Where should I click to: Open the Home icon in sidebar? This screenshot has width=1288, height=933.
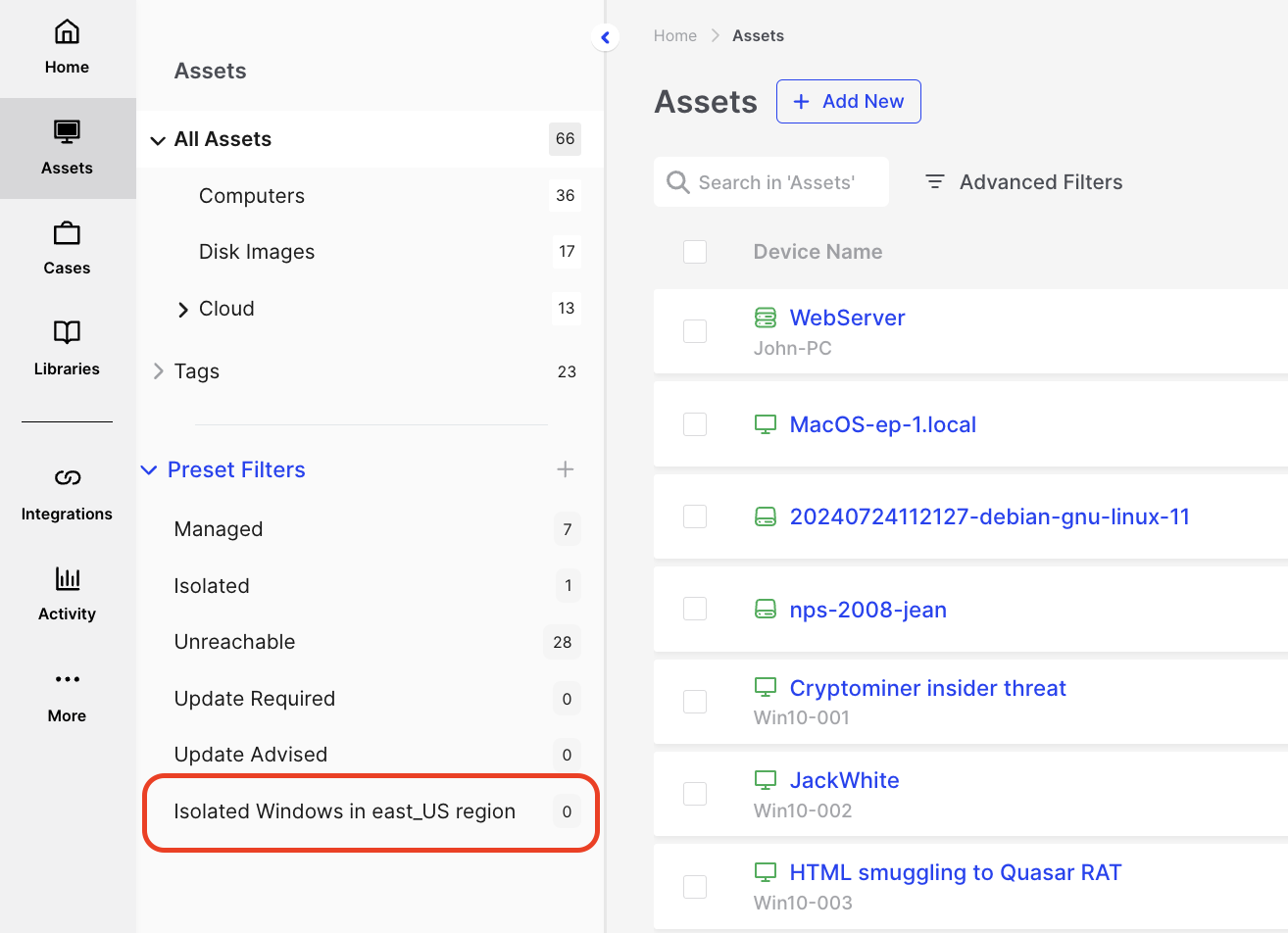click(x=67, y=32)
